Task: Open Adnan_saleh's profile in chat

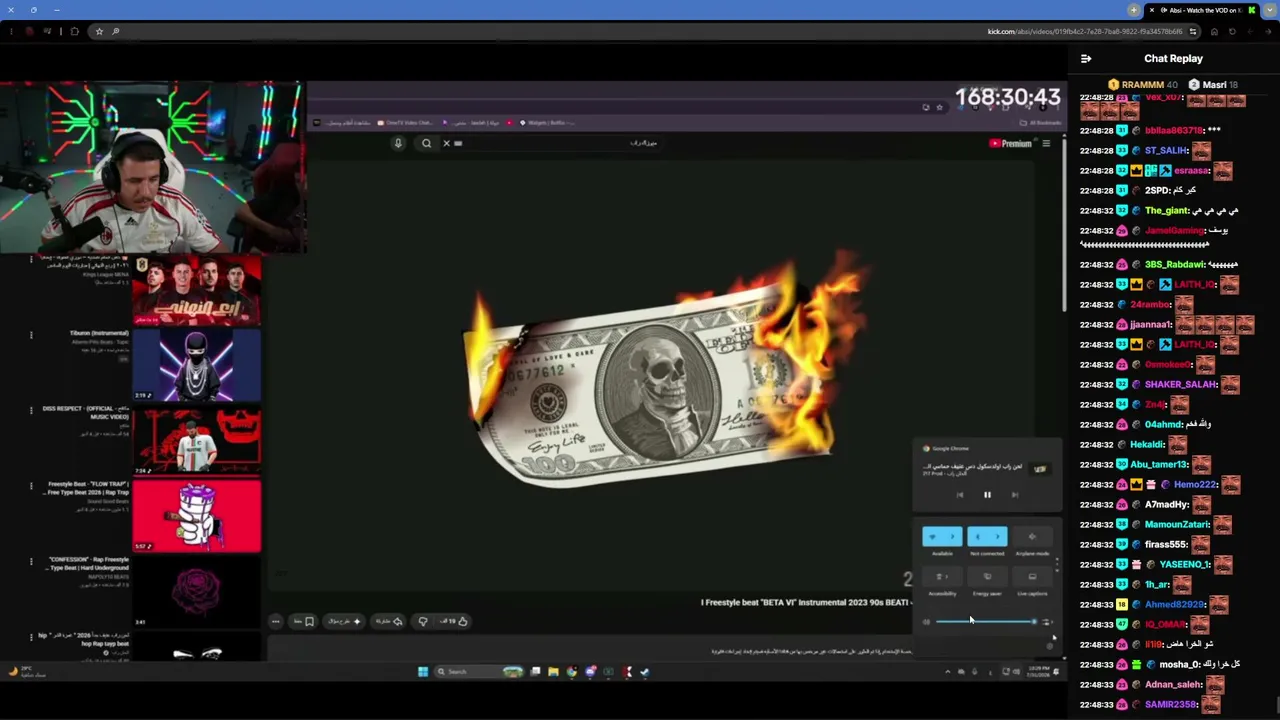Action: pos(1173,685)
